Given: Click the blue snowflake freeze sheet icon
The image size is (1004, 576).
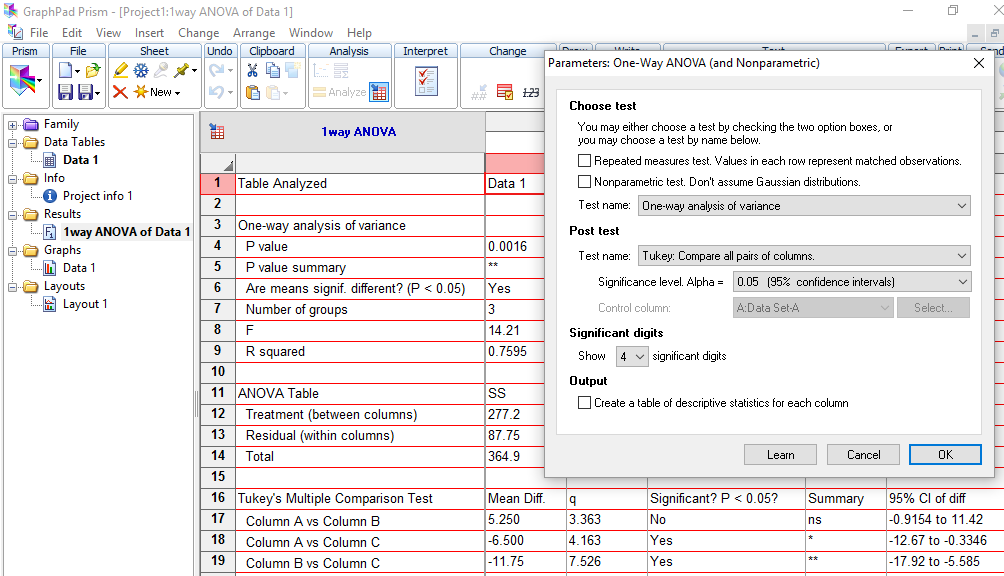Looking at the screenshot, I should (141, 70).
